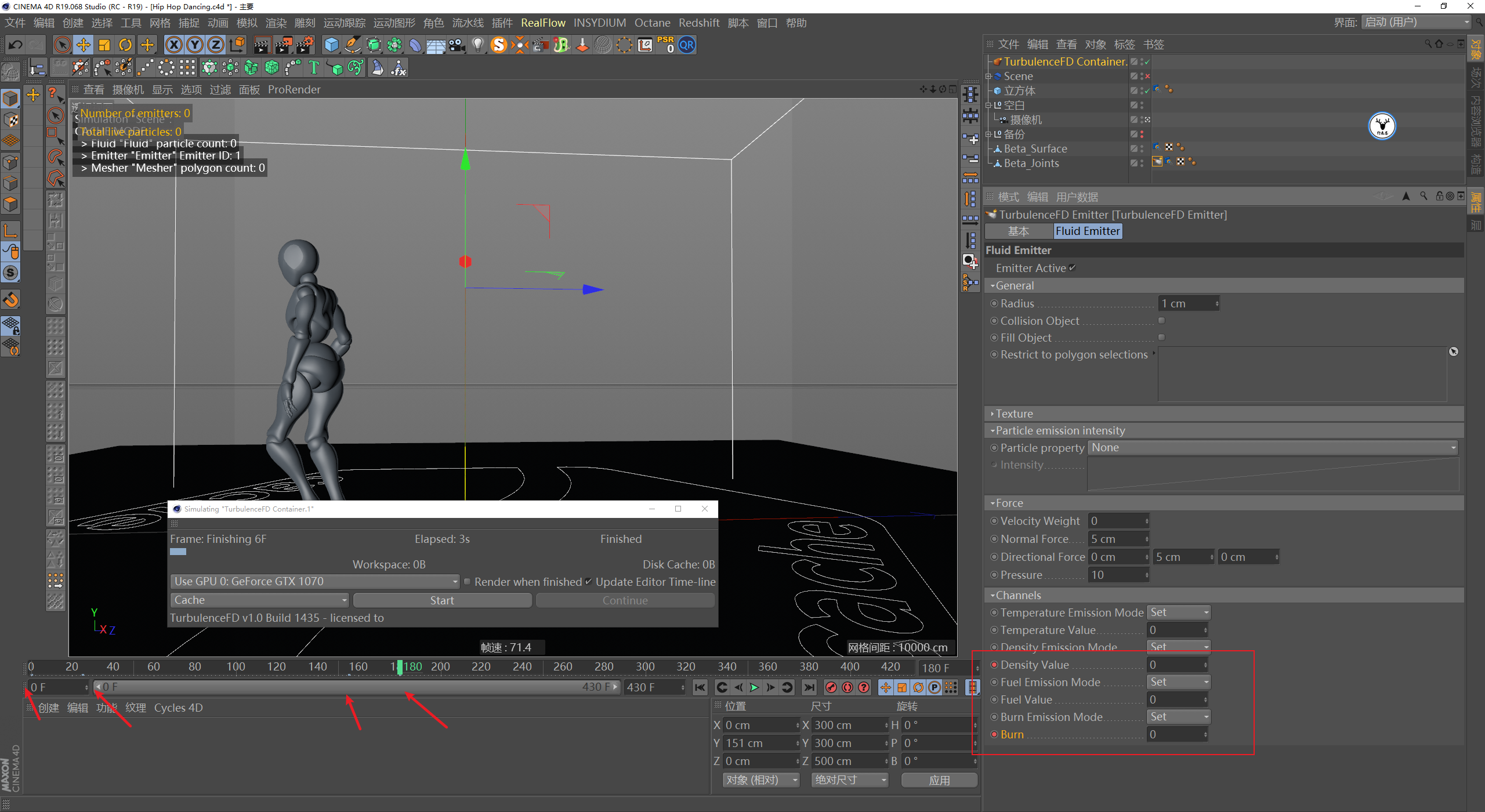Select the Rotate tool icon
Screen dimensions: 1485x812
[125, 45]
